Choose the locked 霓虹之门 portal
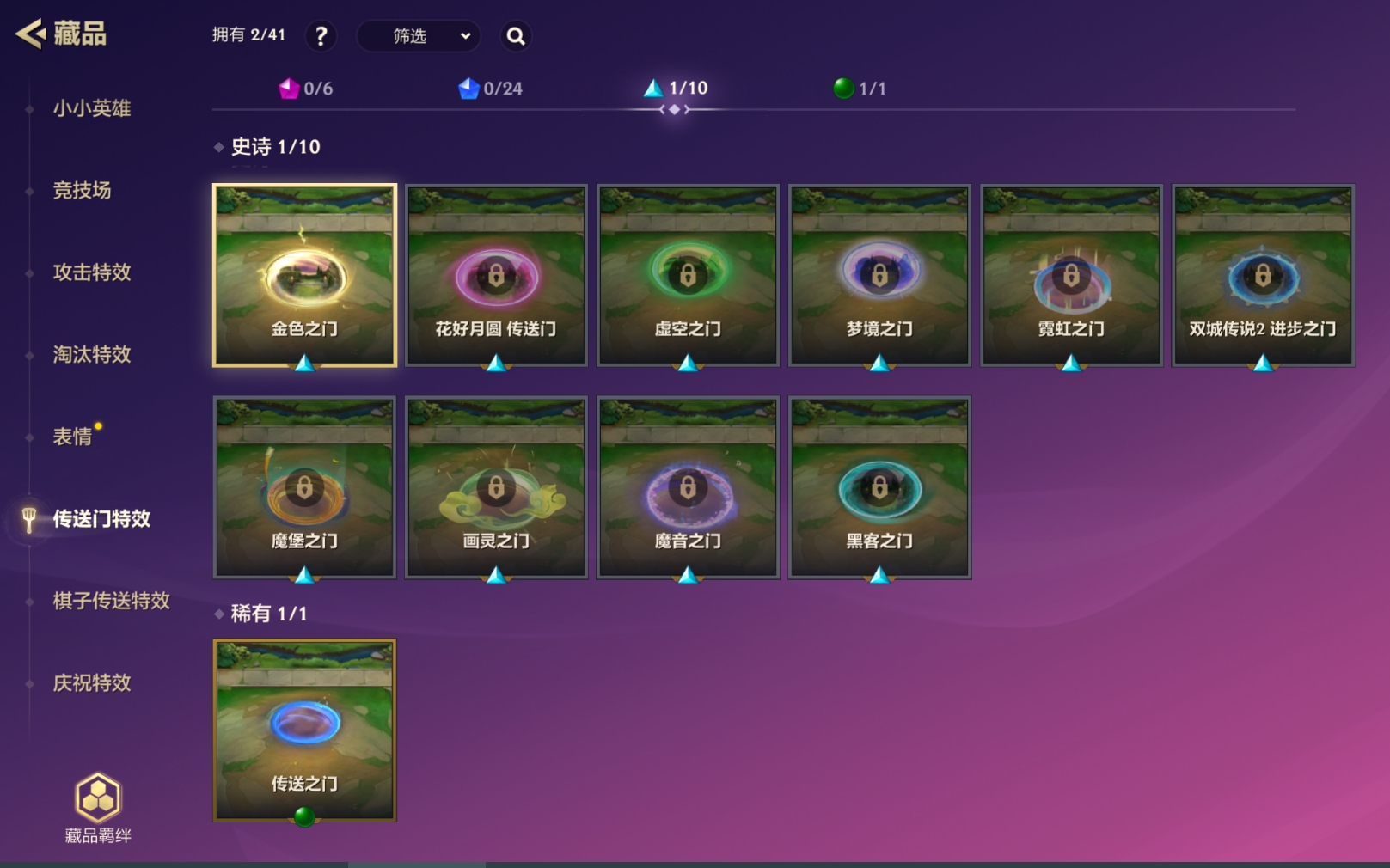 [x=1071, y=275]
